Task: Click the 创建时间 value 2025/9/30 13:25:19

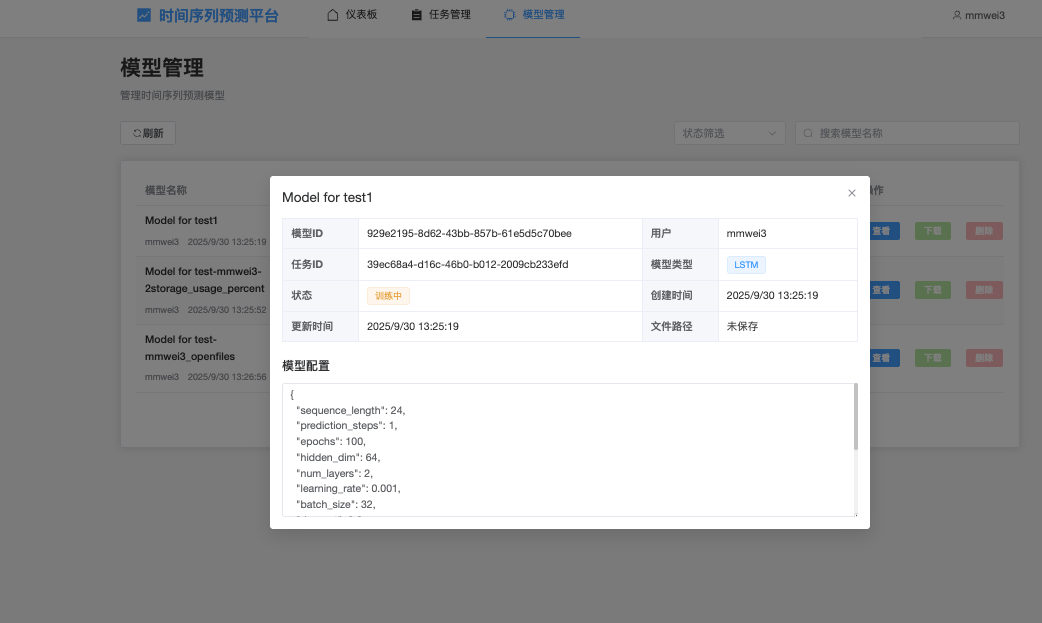Action: [772, 295]
